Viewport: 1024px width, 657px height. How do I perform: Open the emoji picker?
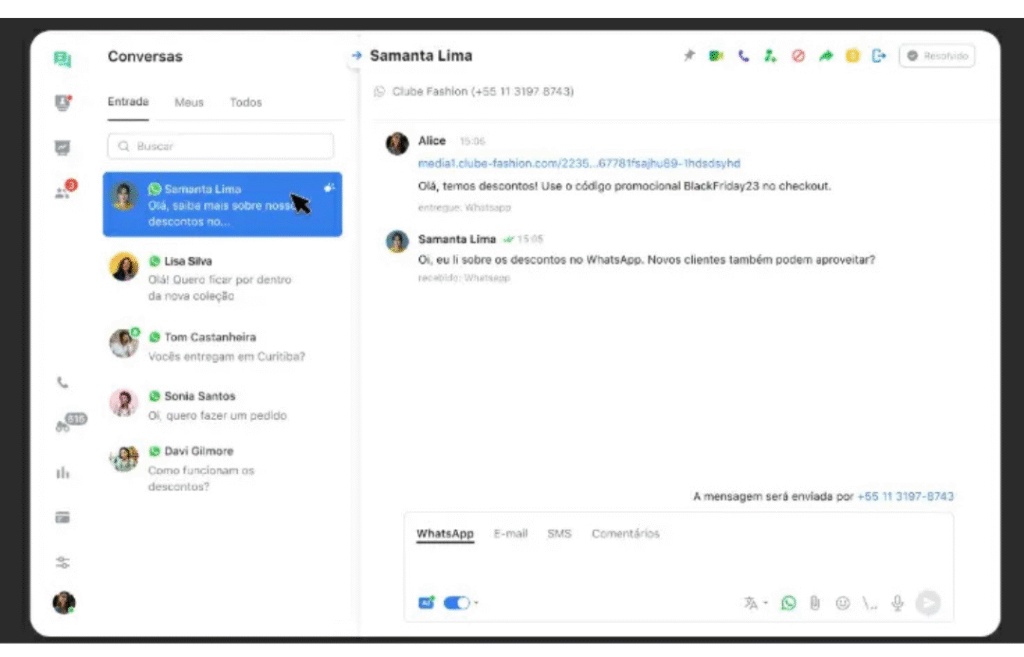[x=842, y=603]
